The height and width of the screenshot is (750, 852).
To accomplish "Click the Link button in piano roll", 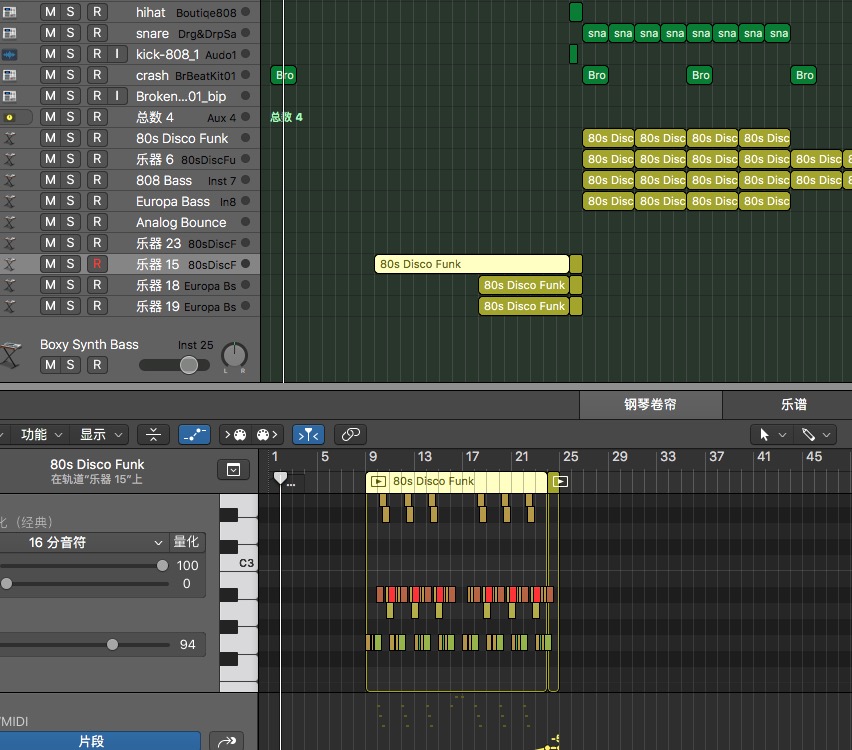I will tap(350, 434).
